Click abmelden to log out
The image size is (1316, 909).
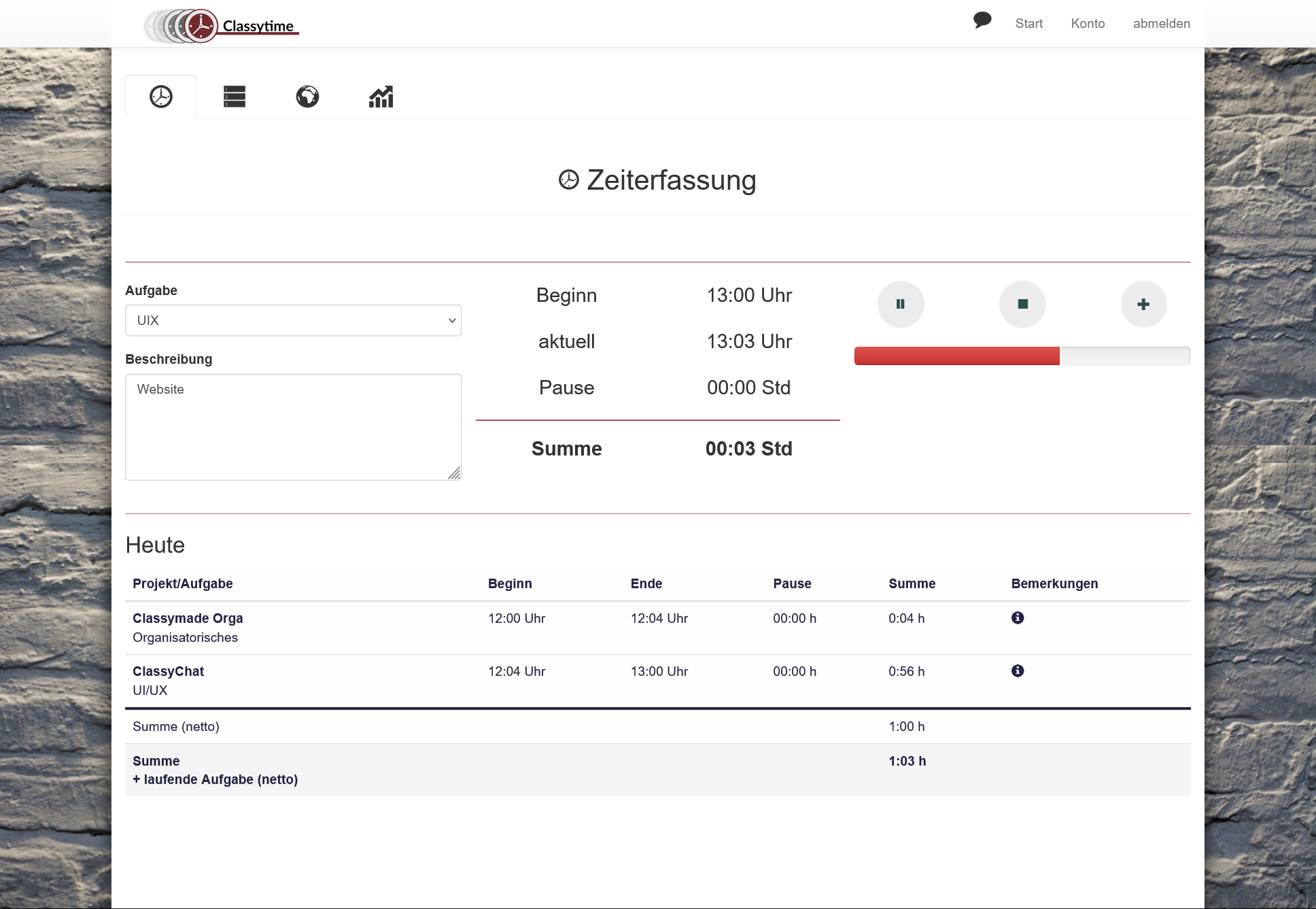pyautogui.click(x=1161, y=23)
